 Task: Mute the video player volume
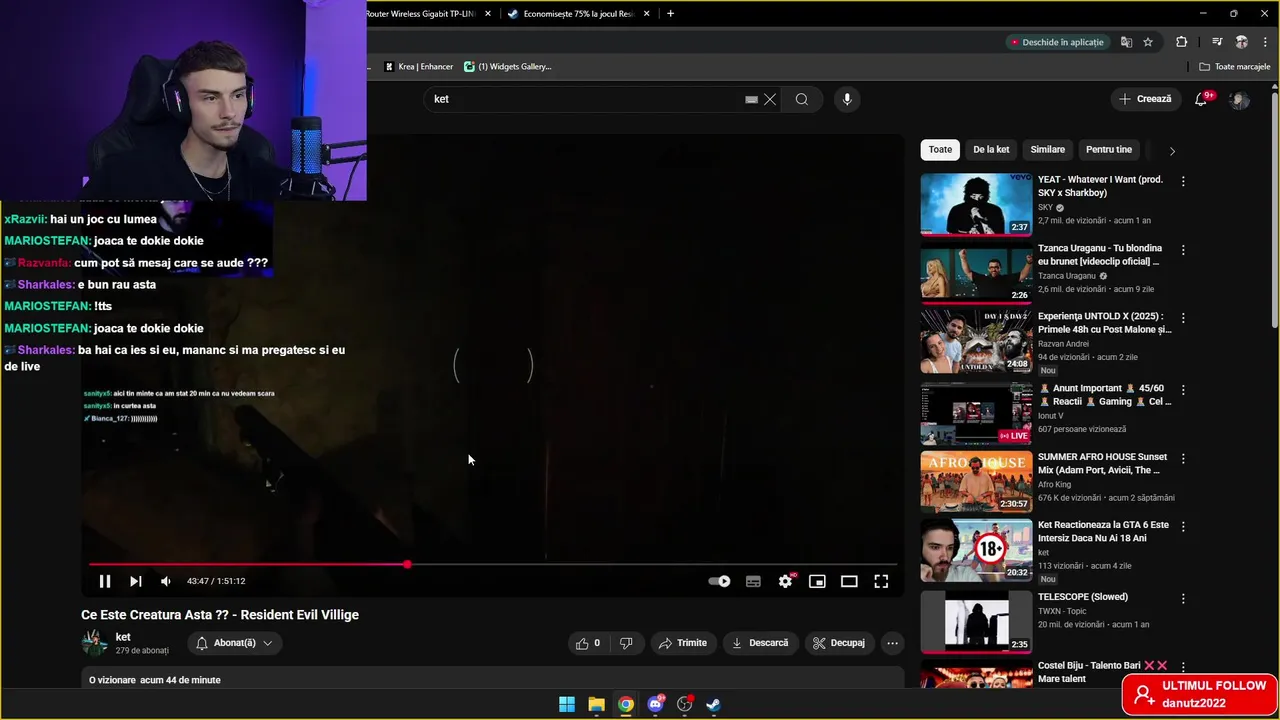[x=166, y=581]
